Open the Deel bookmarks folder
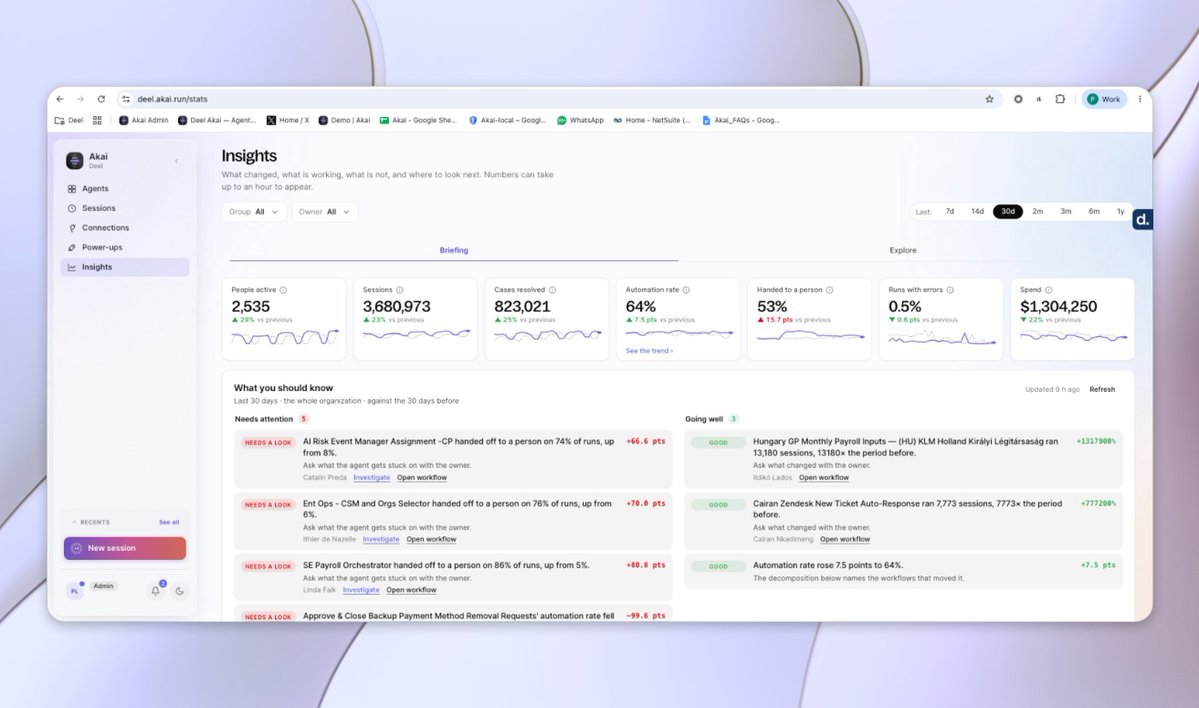 (x=69, y=120)
